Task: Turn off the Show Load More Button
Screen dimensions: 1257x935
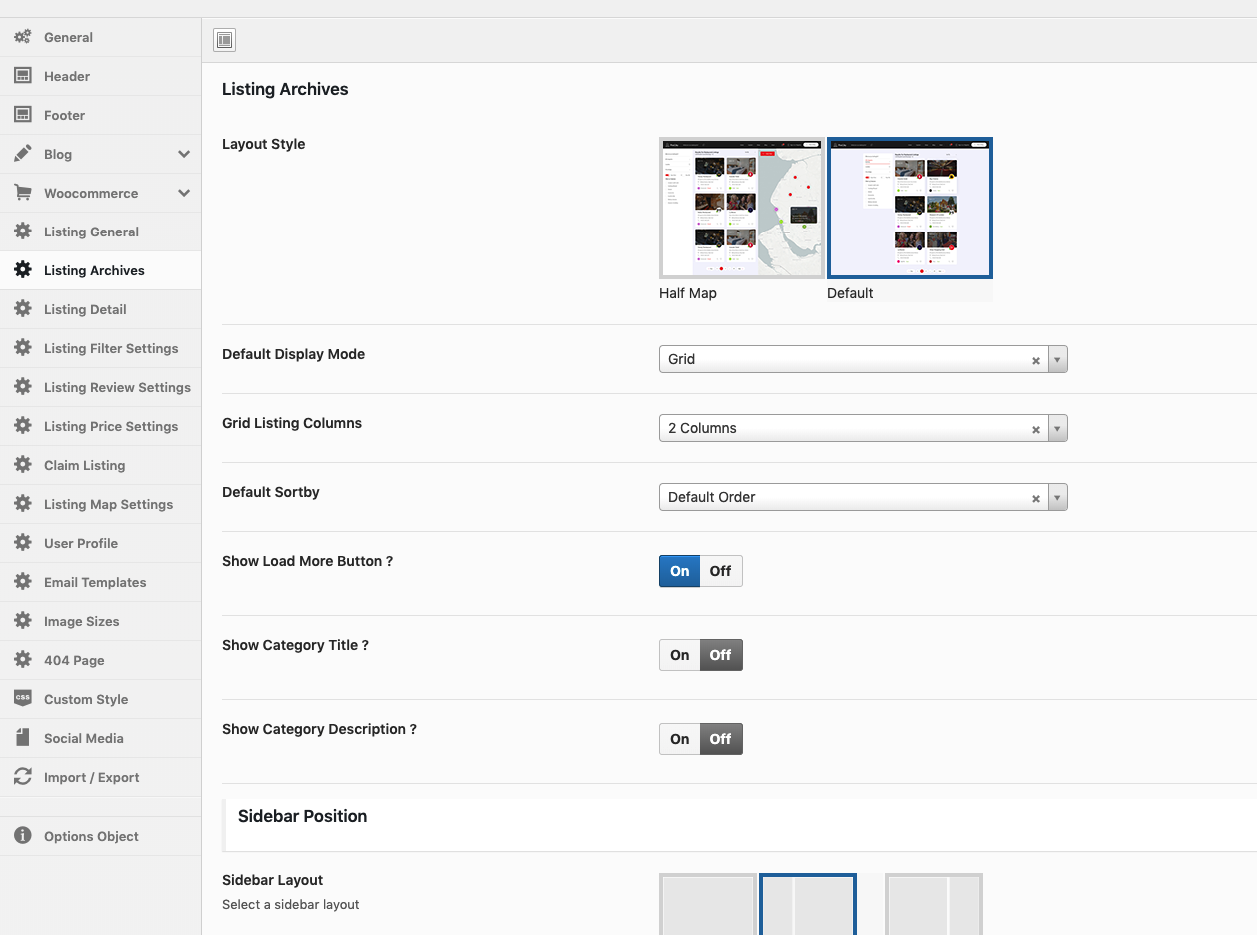Action: click(720, 571)
